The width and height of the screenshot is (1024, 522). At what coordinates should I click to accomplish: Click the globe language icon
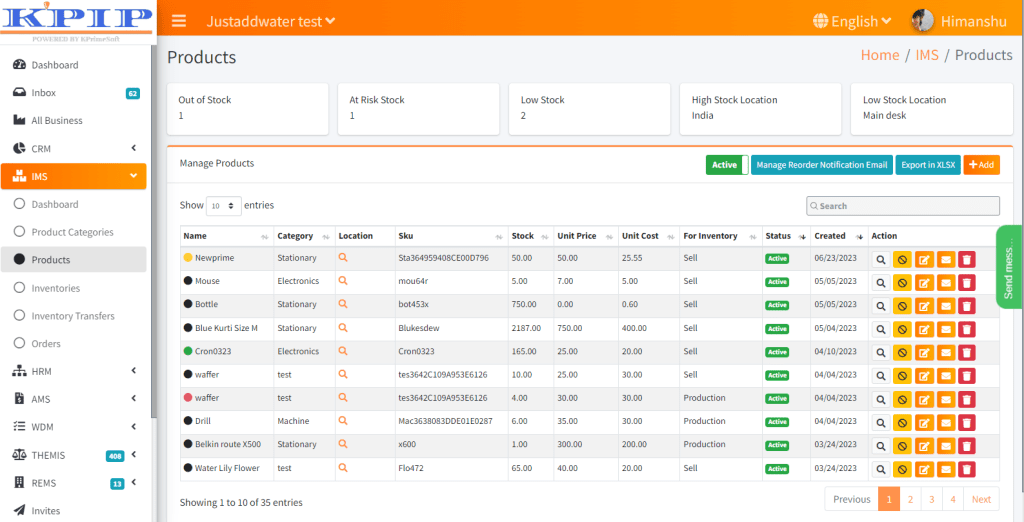820,21
